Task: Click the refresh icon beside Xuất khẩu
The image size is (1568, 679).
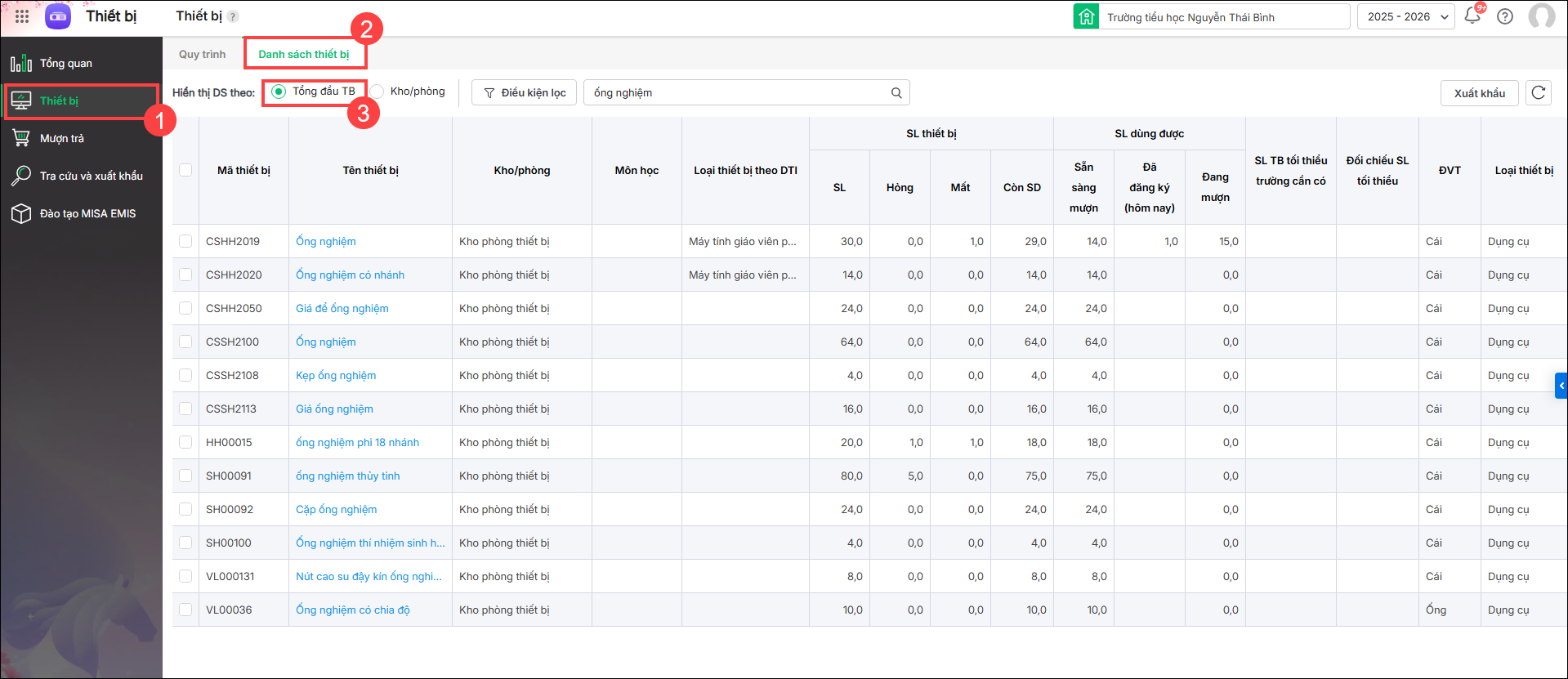Action: pyautogui.click(x=1538, y=93)
